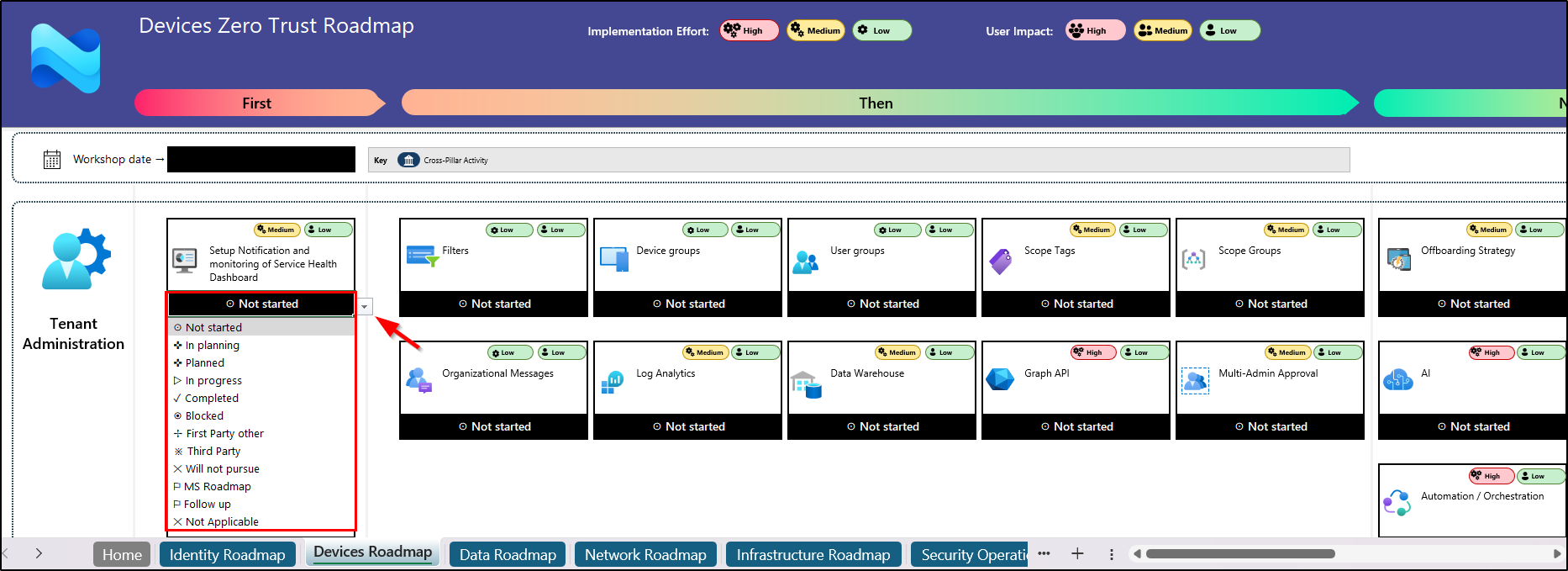Click the AI cloud icon
The width and height of the screenshot is (1568, 571).
tap(1398, 380)
